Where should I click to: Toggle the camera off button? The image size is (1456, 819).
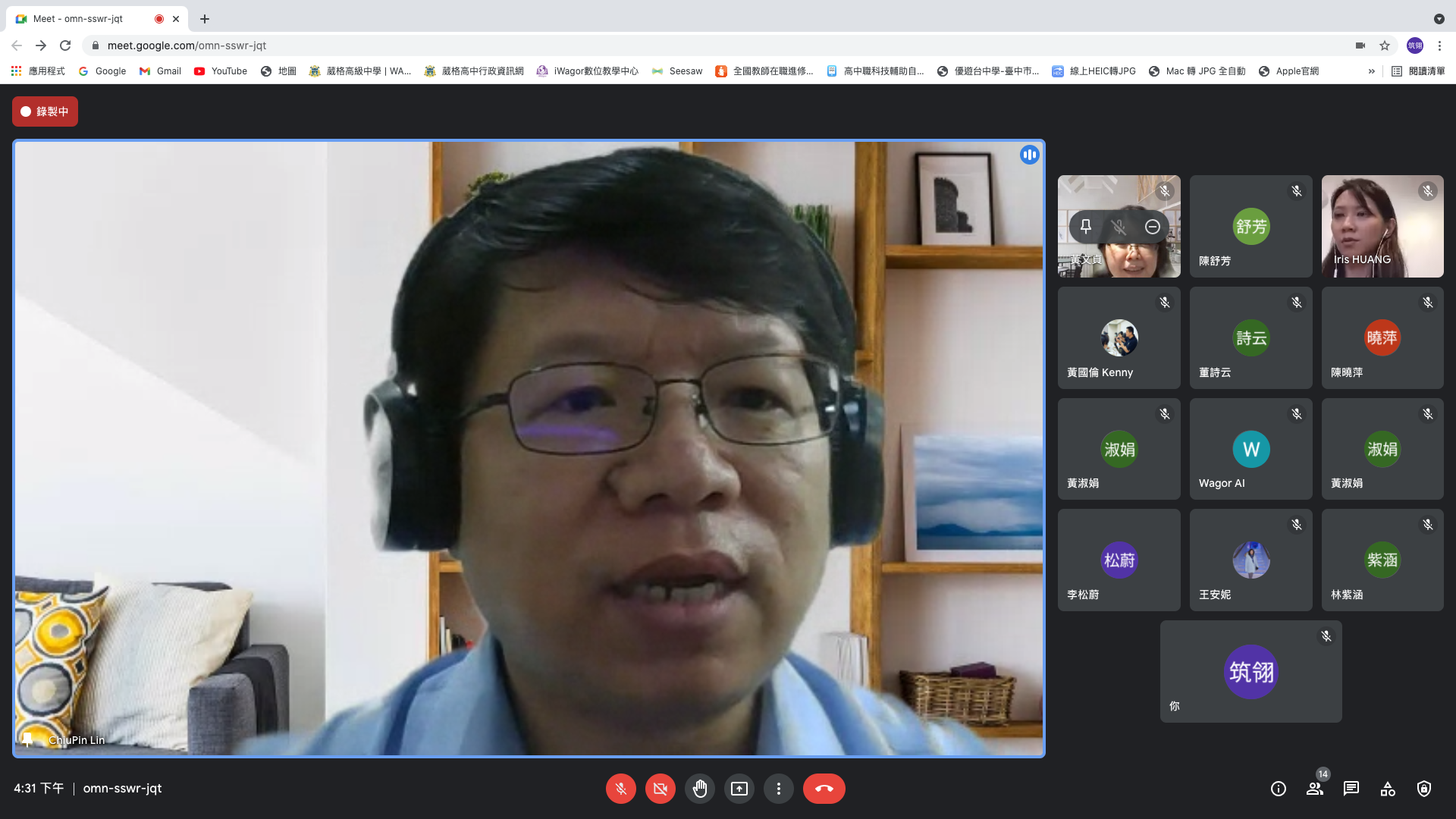pos(660,789)
